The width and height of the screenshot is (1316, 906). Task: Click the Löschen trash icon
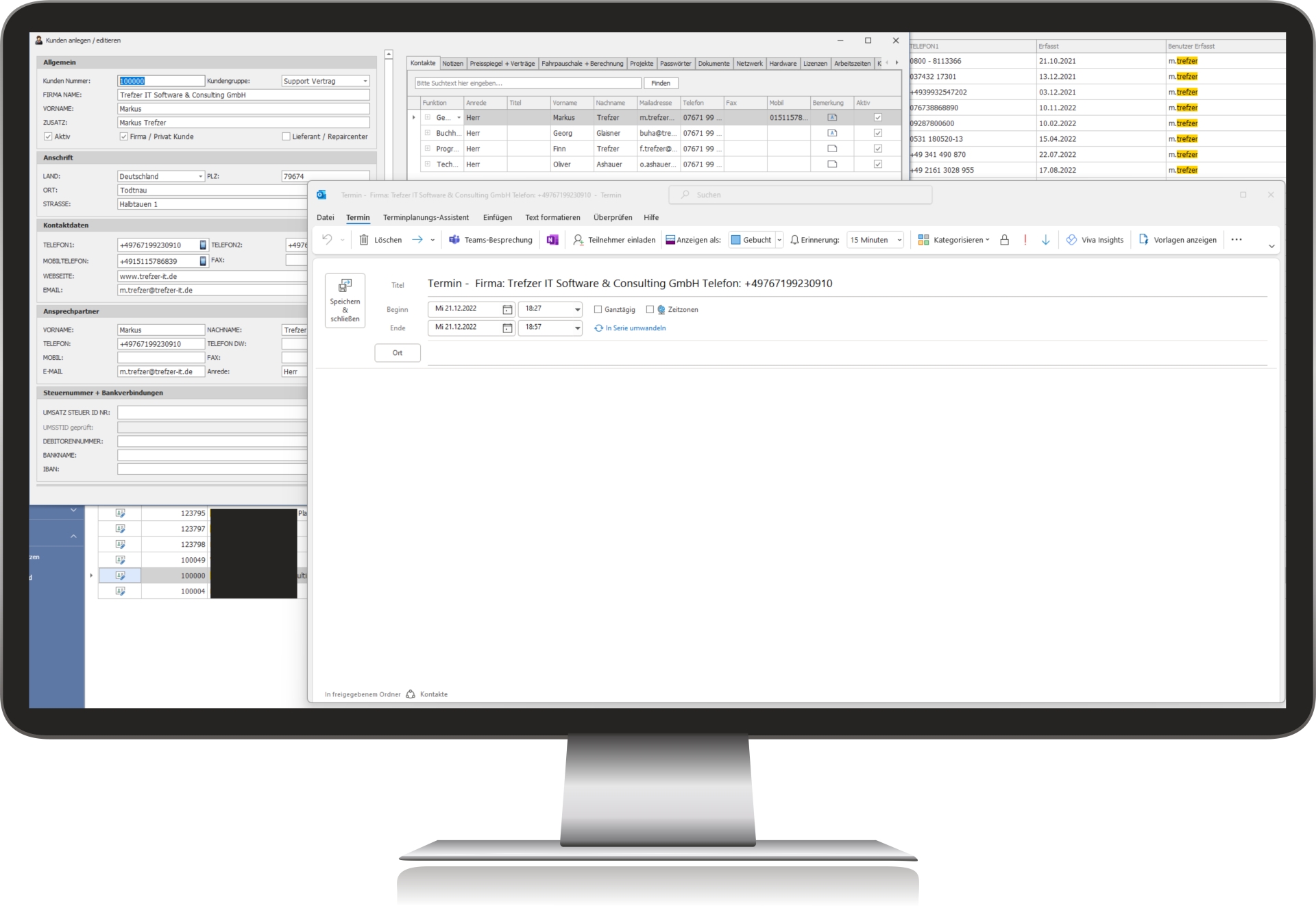tap(364, 240)
